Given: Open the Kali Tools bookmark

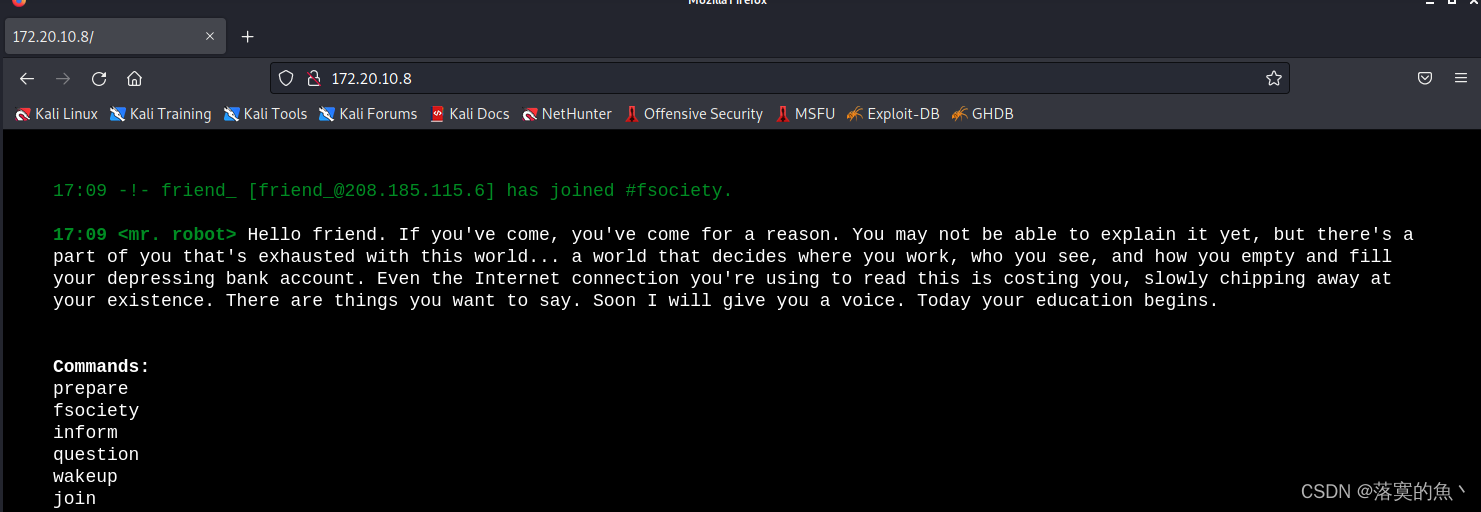Looking at the screenshot, I should coord(265,114).
